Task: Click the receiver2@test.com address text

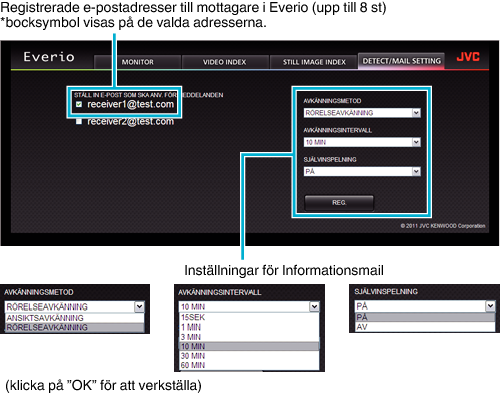Action: (130, 121)
